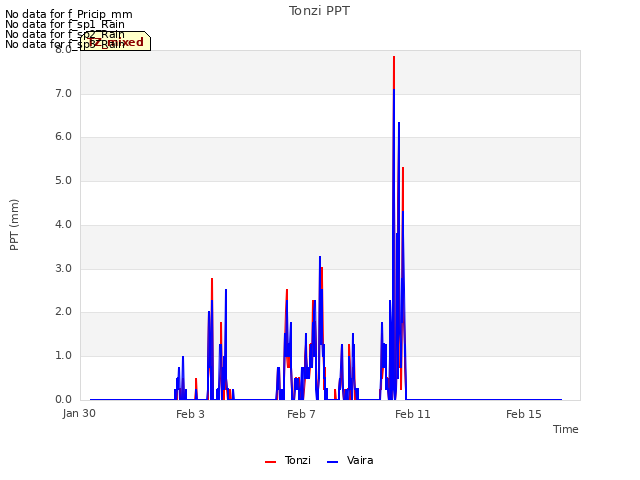Click the Time x-axis label

click(566, 429)
